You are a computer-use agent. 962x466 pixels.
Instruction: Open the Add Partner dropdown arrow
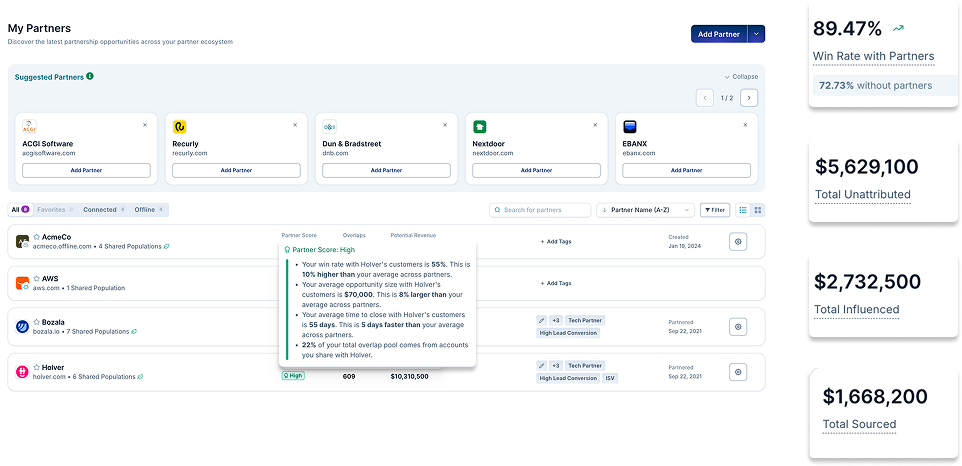pyautogui.click(x=756, y=34)
